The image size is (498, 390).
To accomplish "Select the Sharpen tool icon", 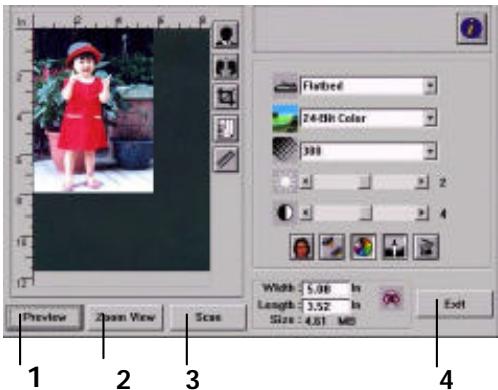I will (332, 247).
